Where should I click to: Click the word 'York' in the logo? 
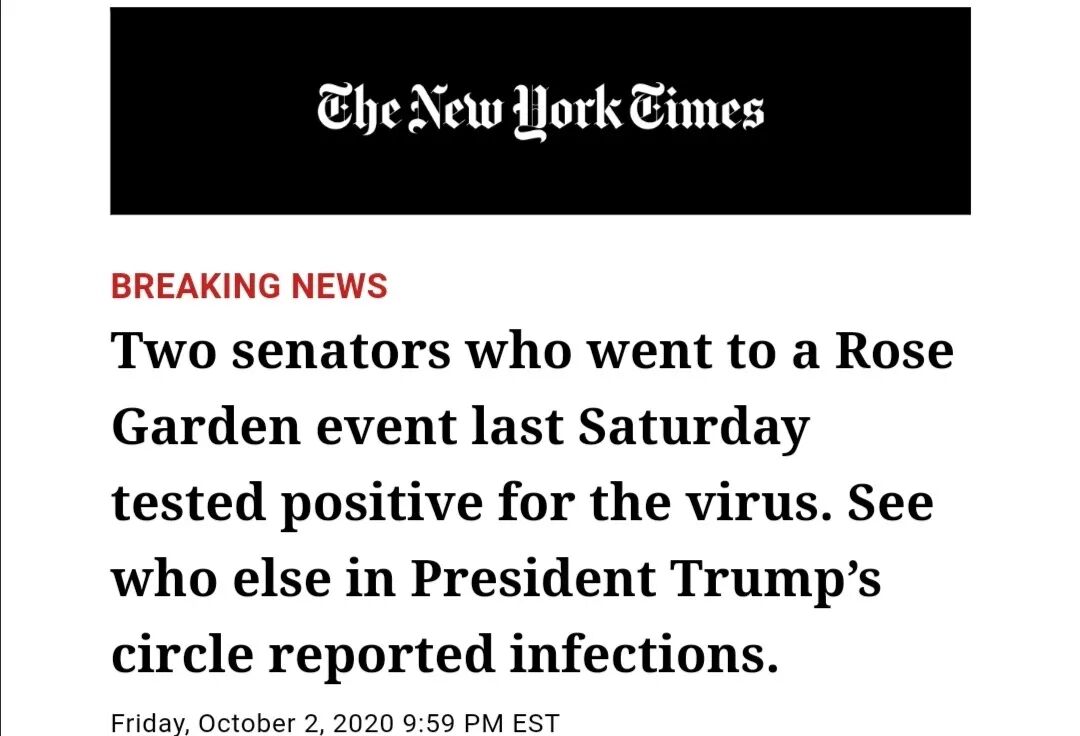point(568,112)
